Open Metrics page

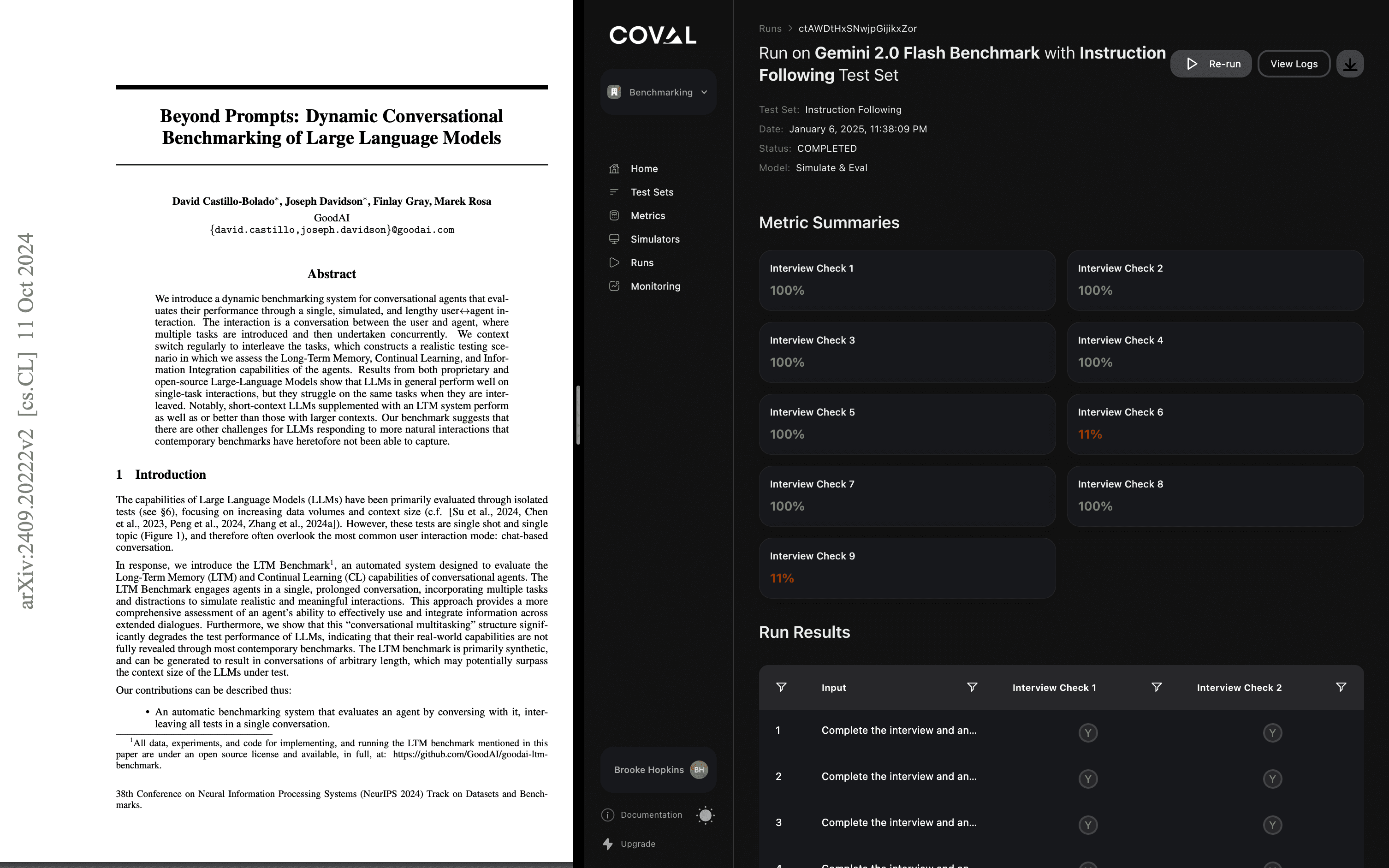(x=648, y=215)
